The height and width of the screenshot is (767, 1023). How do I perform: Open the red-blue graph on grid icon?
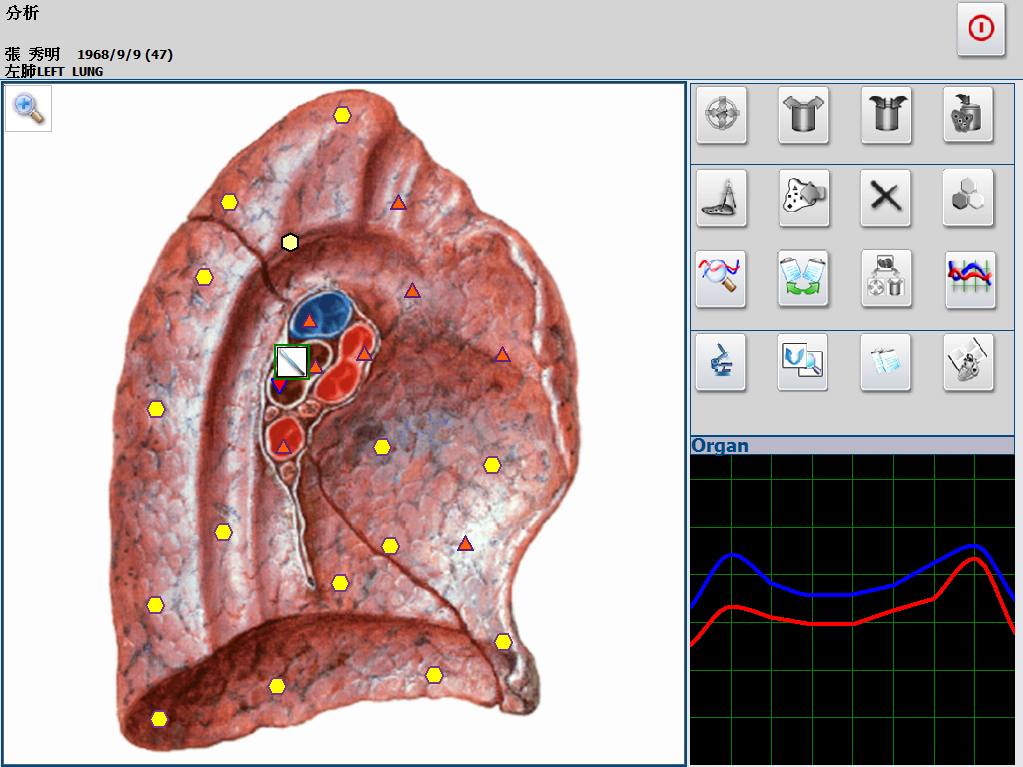coord(969,279)
